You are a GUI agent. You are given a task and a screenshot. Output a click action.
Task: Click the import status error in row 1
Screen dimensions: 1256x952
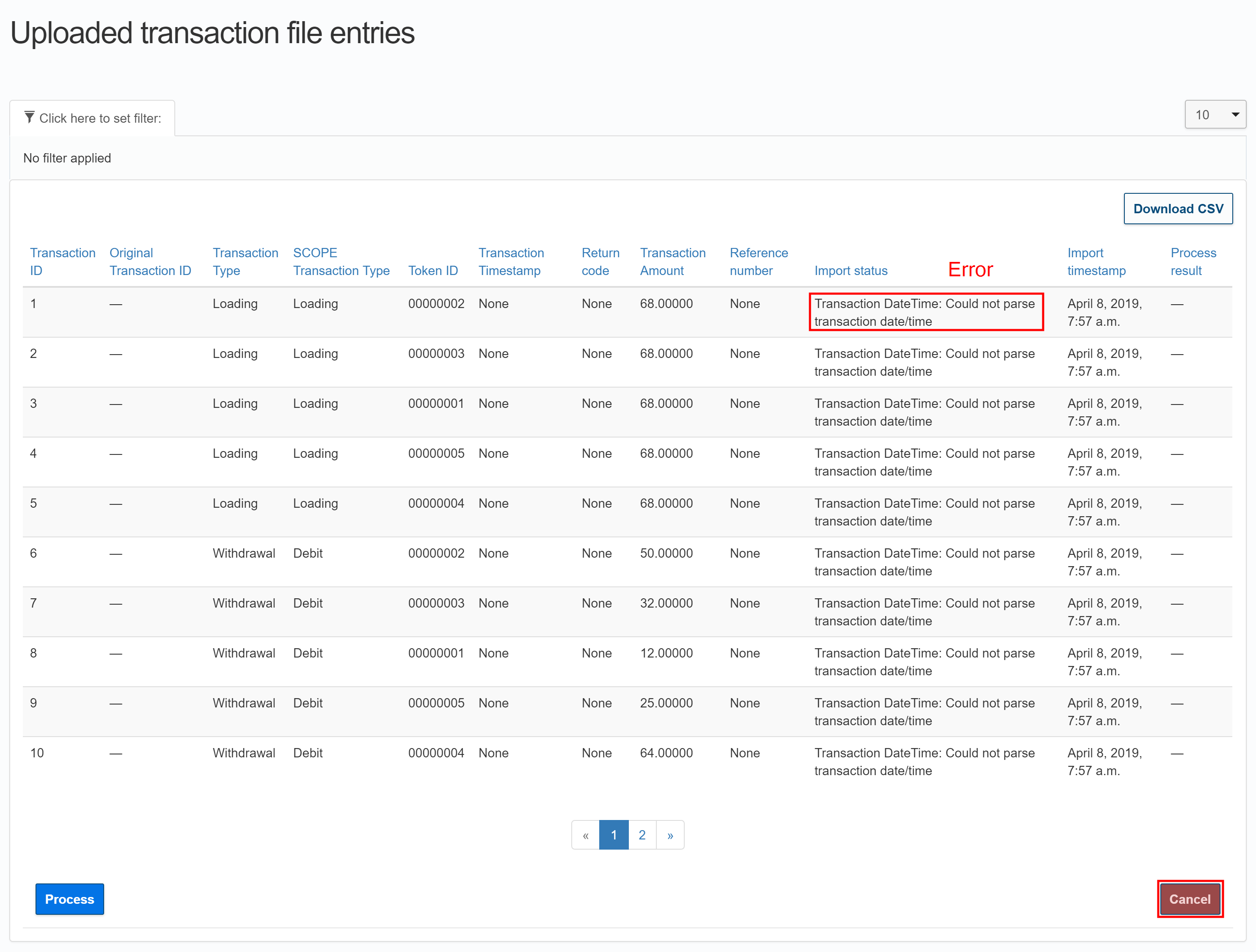pyautogui.click(x=924, y=312)
